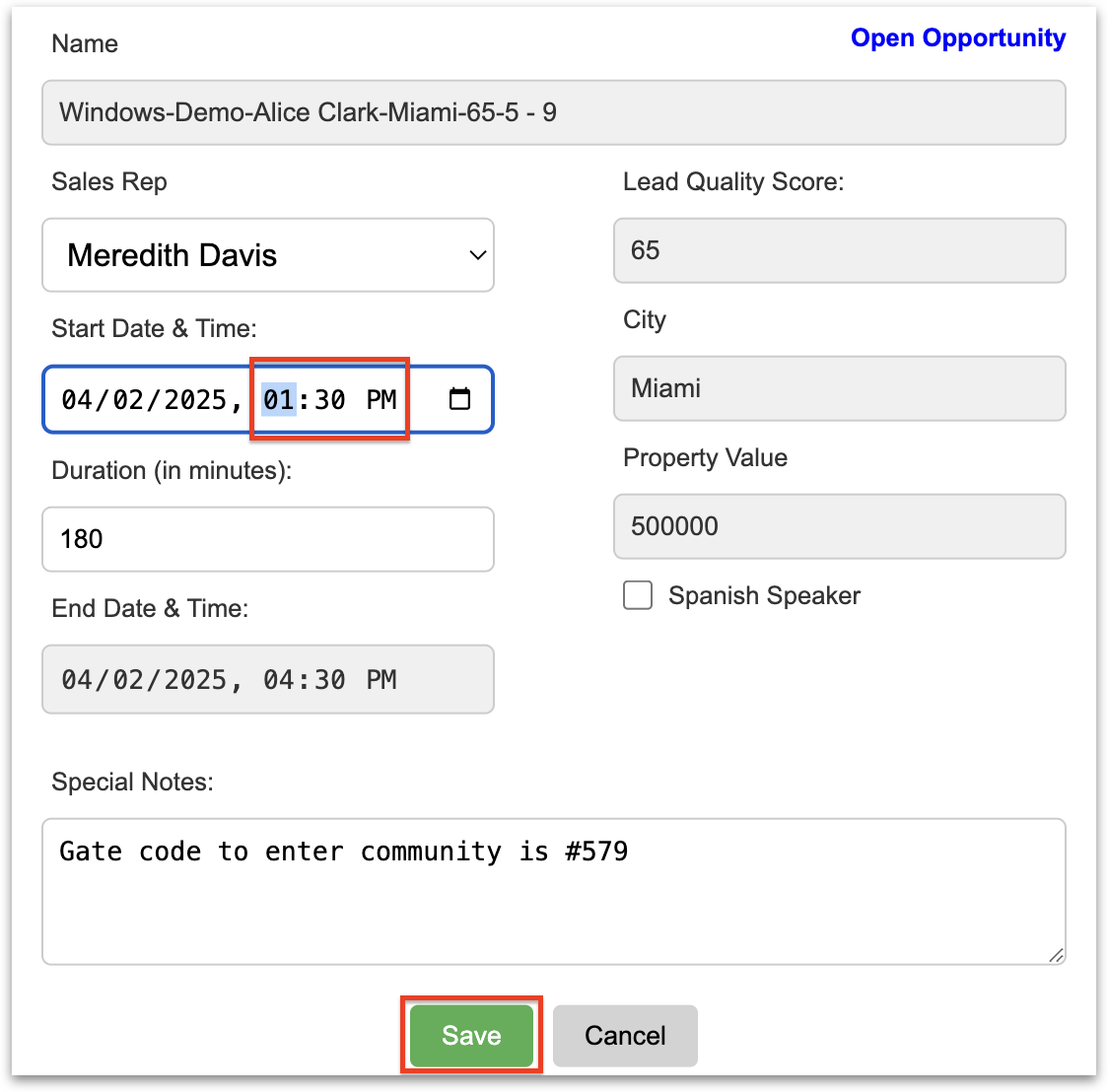This screenshot has height=1092, width=1108.
Task: Click the Lead Quality Score field
Action: tap(839, 250)
